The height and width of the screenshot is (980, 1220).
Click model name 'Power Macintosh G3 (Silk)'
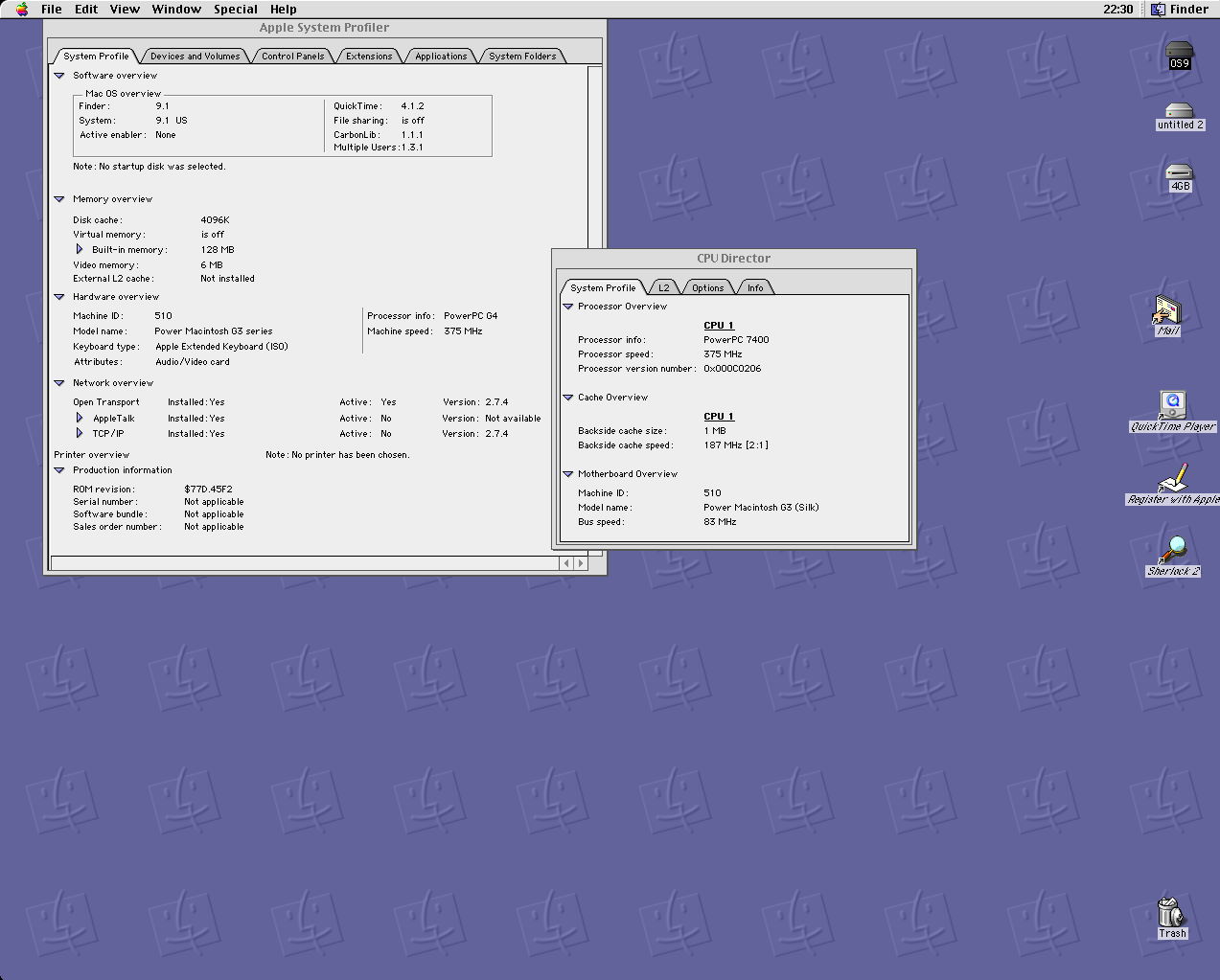761,508
